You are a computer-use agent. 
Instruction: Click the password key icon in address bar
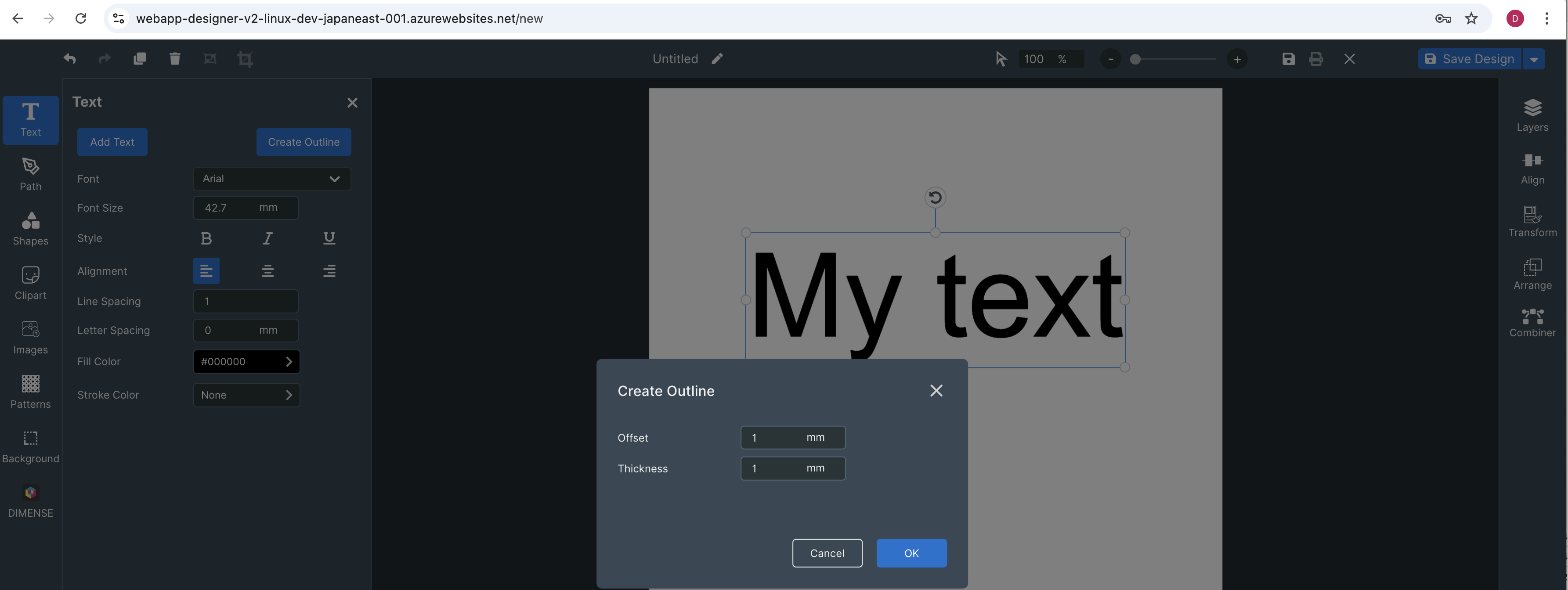coord(1443,18)
